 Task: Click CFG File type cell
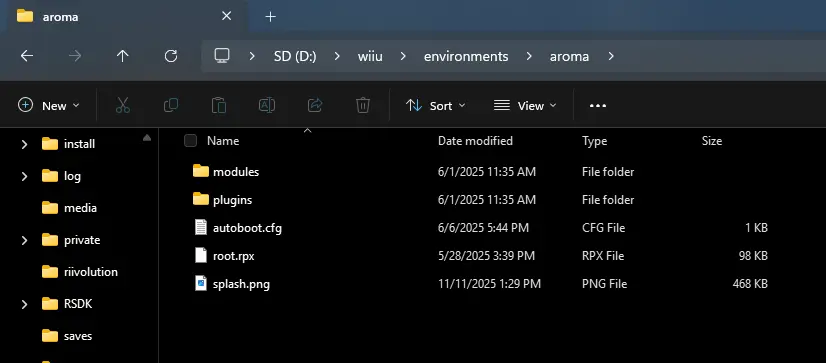point(604,228)
